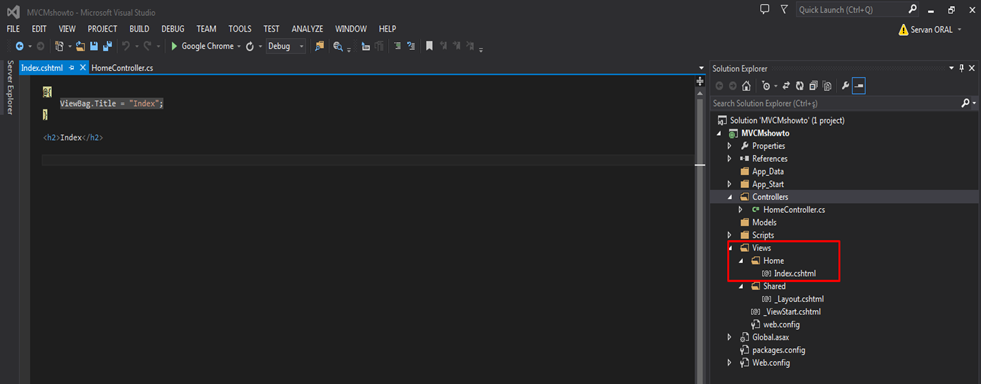This screenshot has width=981, height=384.
Task: Open the TOOLS menu
Action: (240, 29)
